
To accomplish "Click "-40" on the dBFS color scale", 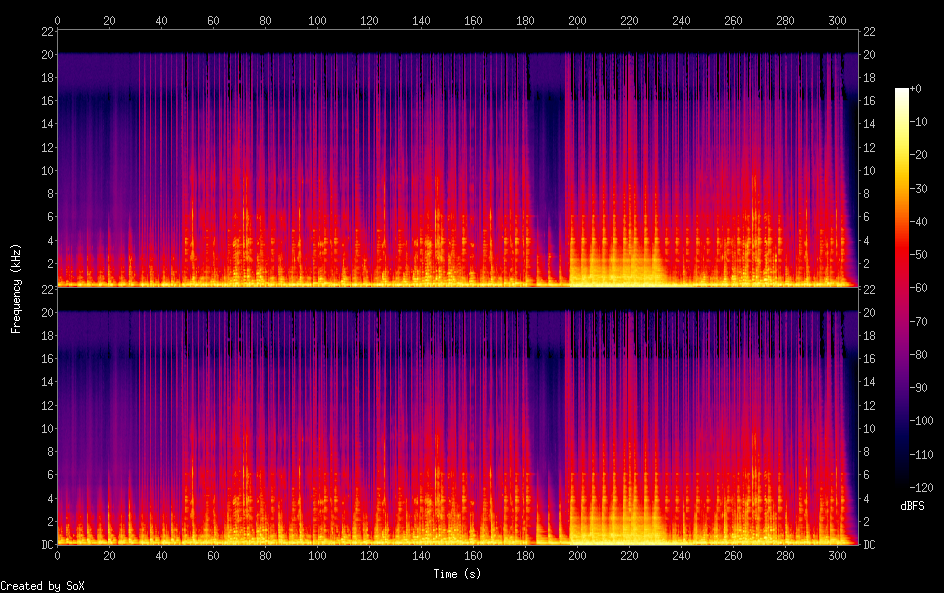I will coord(918,222).
